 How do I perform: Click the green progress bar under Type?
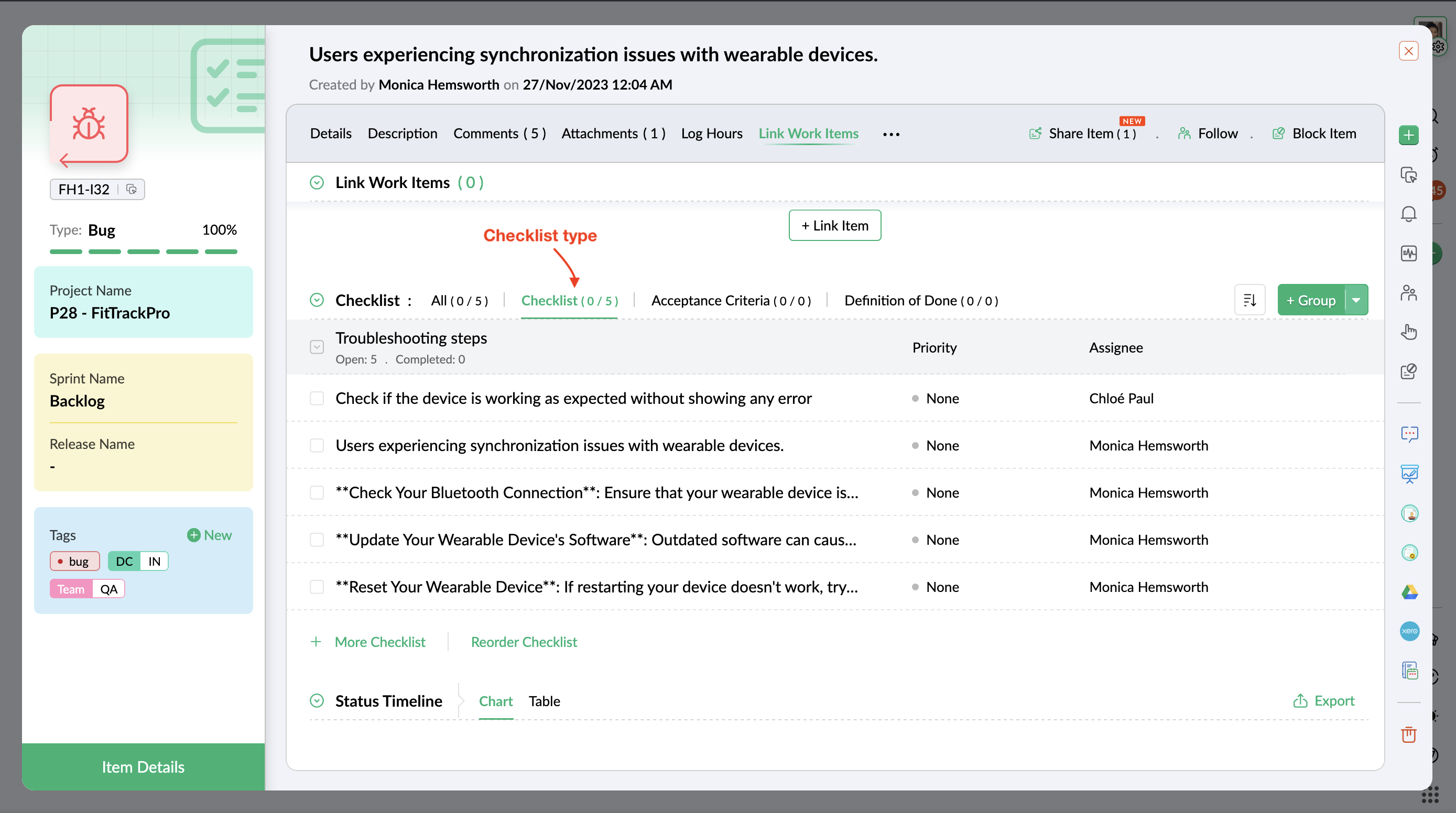coord(143,251)
